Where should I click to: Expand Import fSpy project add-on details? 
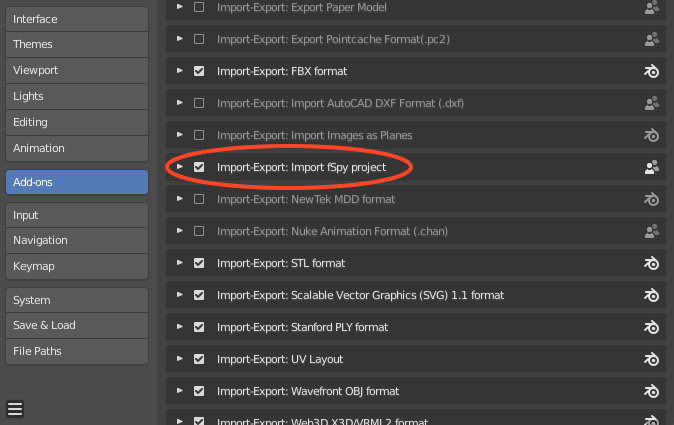pyautogui.click(x=180, y=167)
